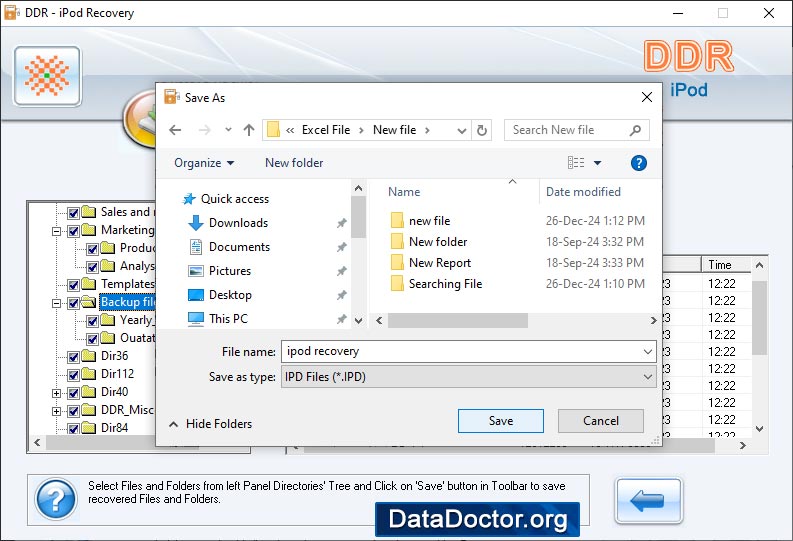
Task: Click Hide Folders
Action: tap(210, 424)
